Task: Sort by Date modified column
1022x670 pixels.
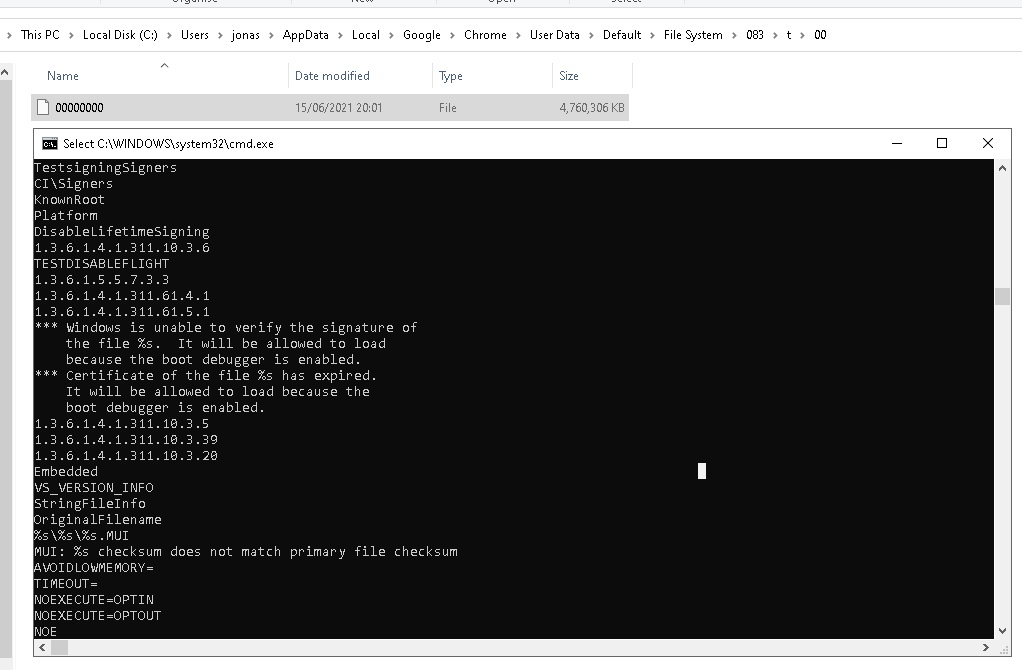Action: [x=332, y=76]
